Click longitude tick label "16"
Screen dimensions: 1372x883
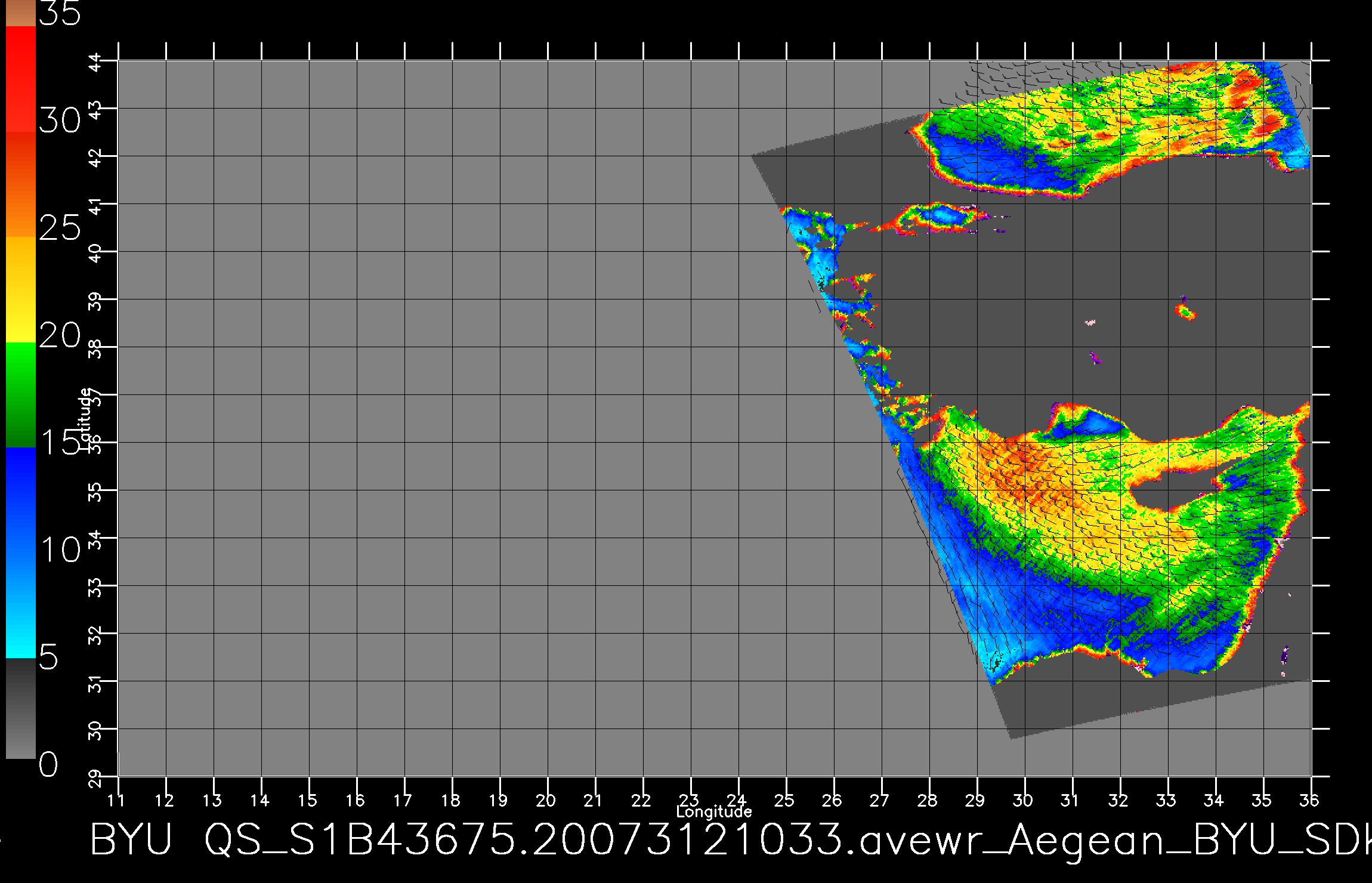(355, 800)
